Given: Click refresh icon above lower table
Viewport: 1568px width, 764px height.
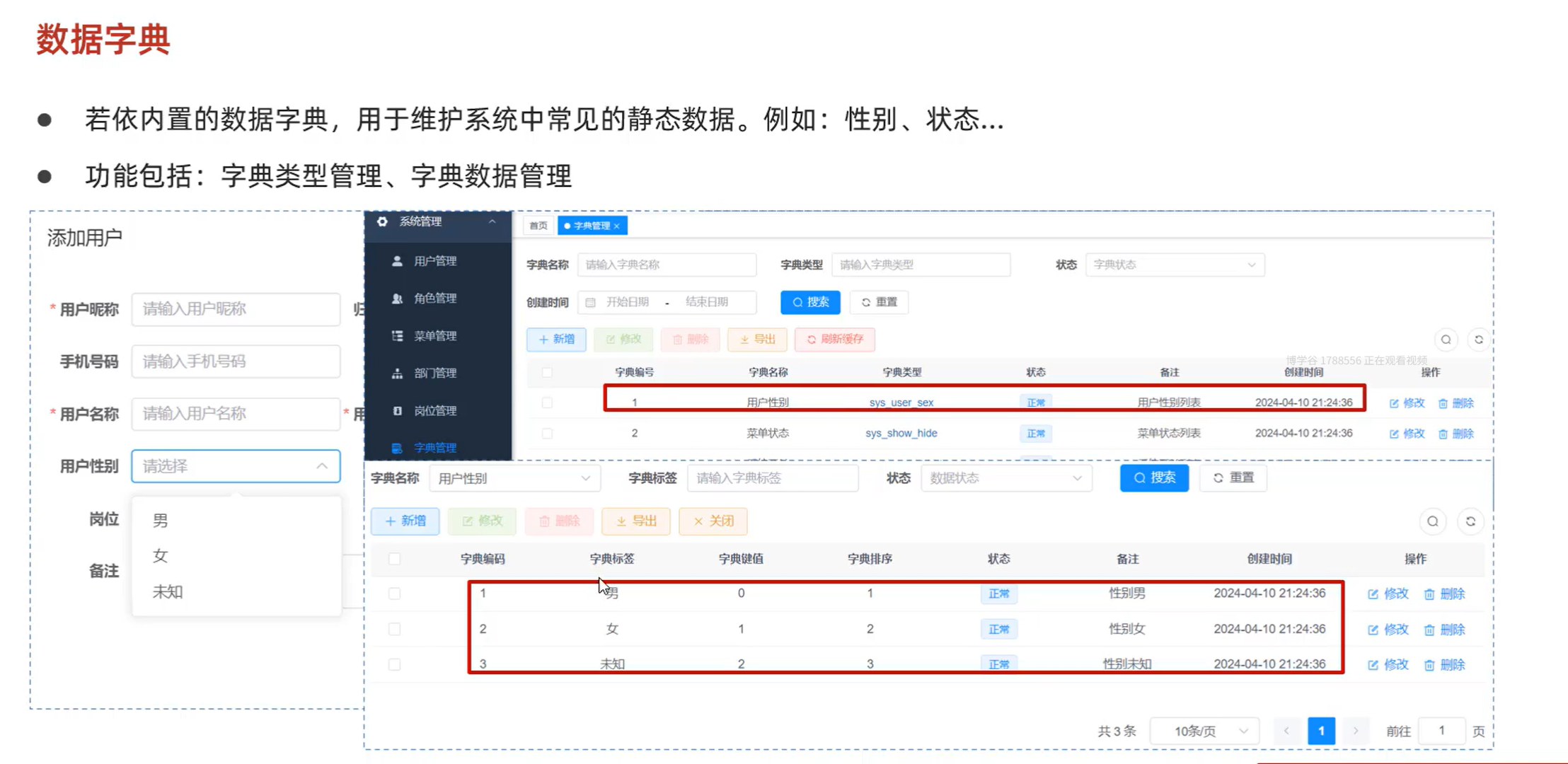Looking at the screenshot, I should [x=1470, y=521].
